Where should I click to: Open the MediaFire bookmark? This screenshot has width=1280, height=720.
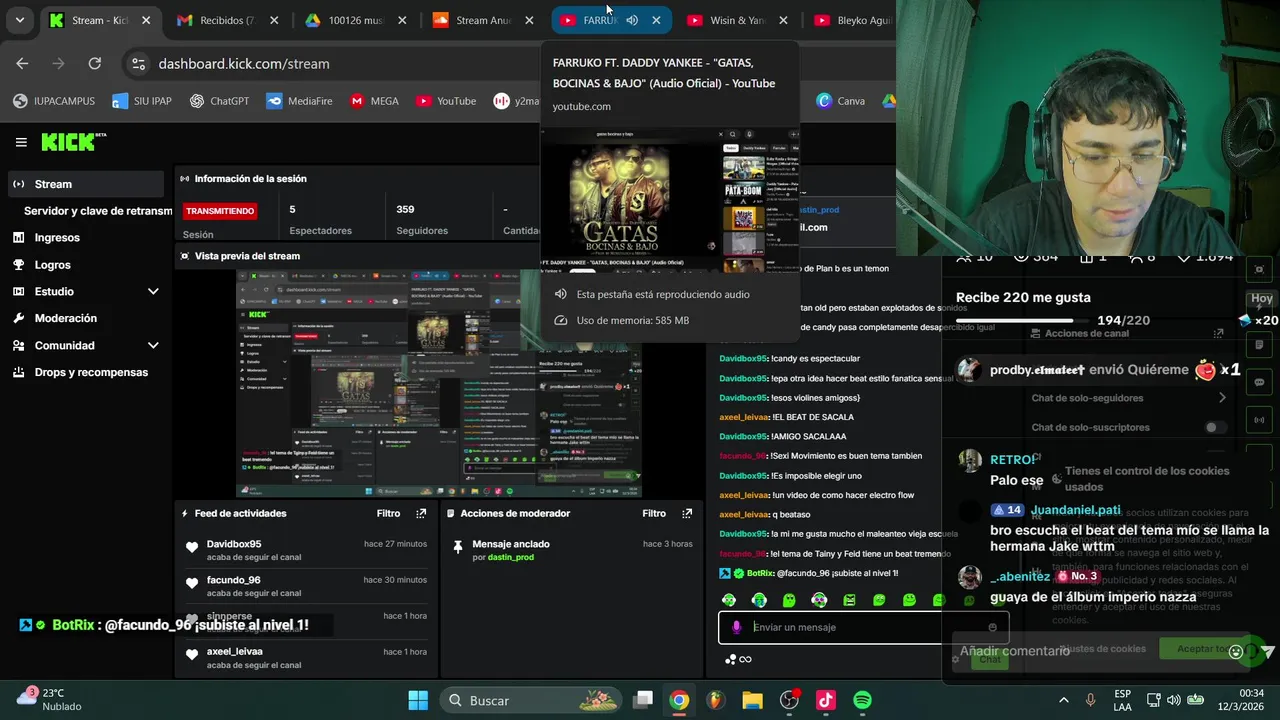(x=299, y=101)
